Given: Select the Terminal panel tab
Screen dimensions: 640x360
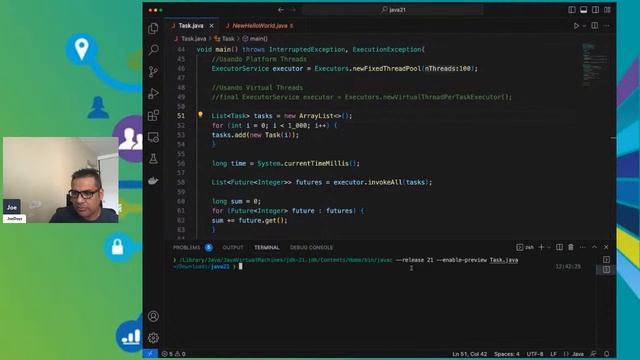Looking at the screenshot, I should tap(267, 247).
